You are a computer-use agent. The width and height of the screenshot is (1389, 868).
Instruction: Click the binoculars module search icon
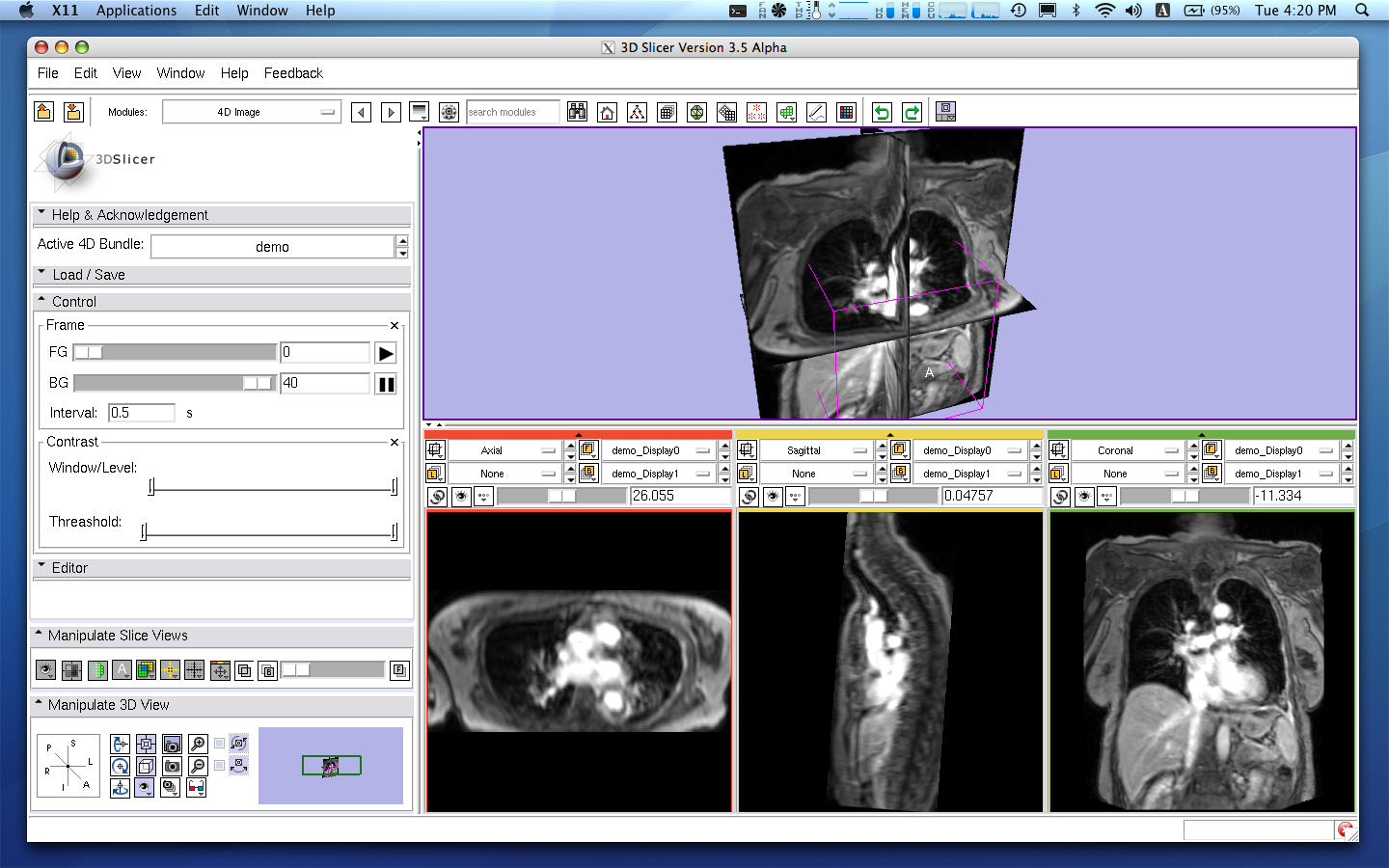click(577, 113)
